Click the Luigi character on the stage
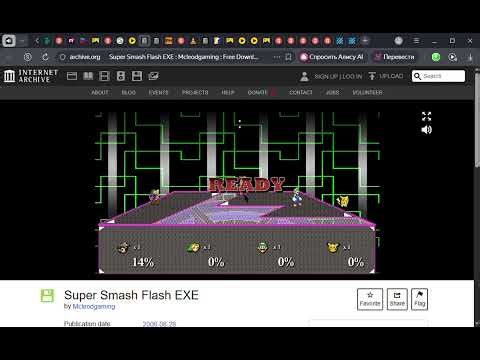The width and height of the screenshot is (480, 360). click(x=297, y=197)
